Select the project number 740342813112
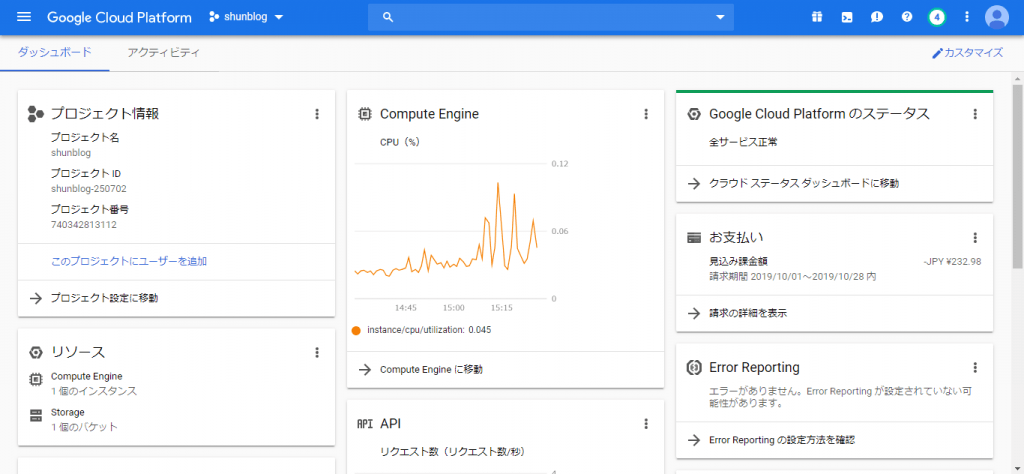 [x=84, y=225]
